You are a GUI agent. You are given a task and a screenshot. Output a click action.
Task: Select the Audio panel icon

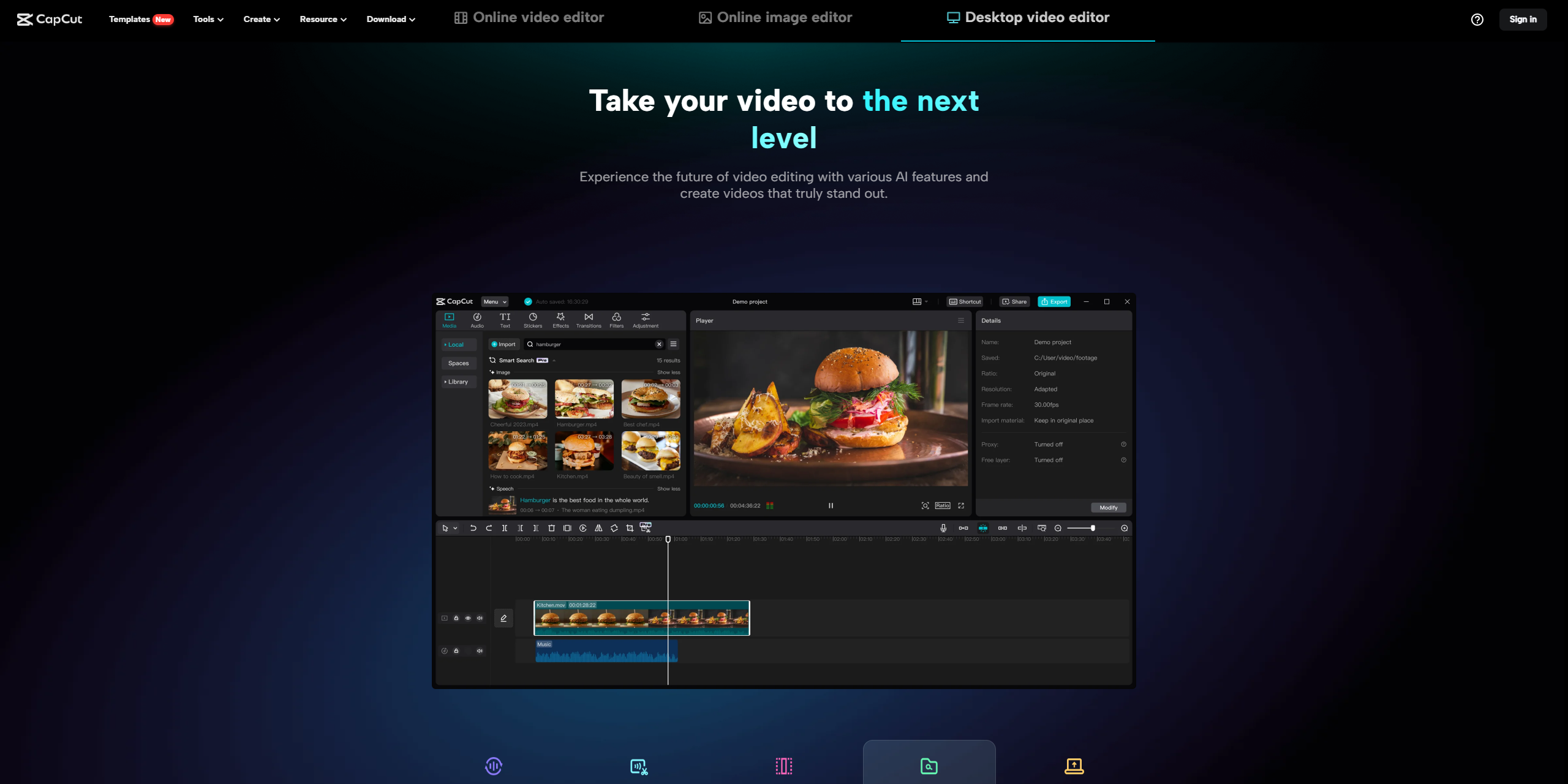(x=477, y=320)
